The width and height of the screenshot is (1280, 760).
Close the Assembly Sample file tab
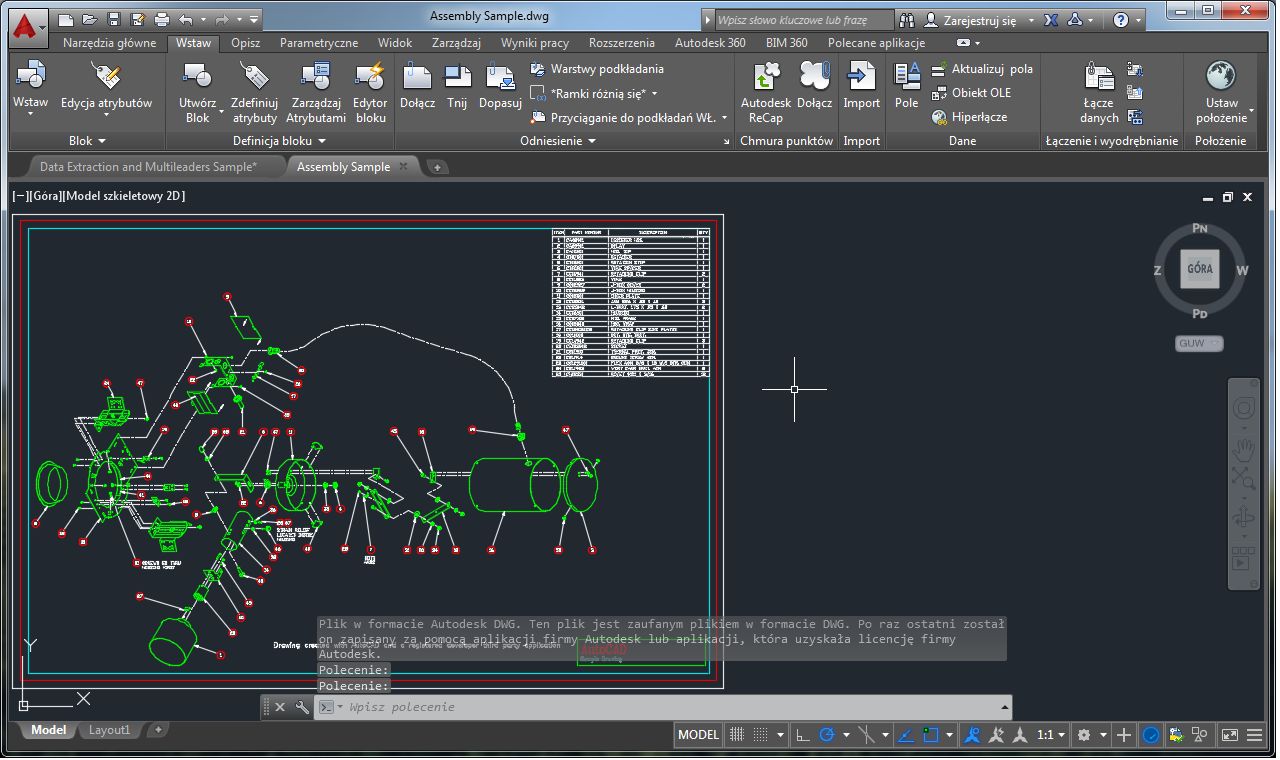403,167
